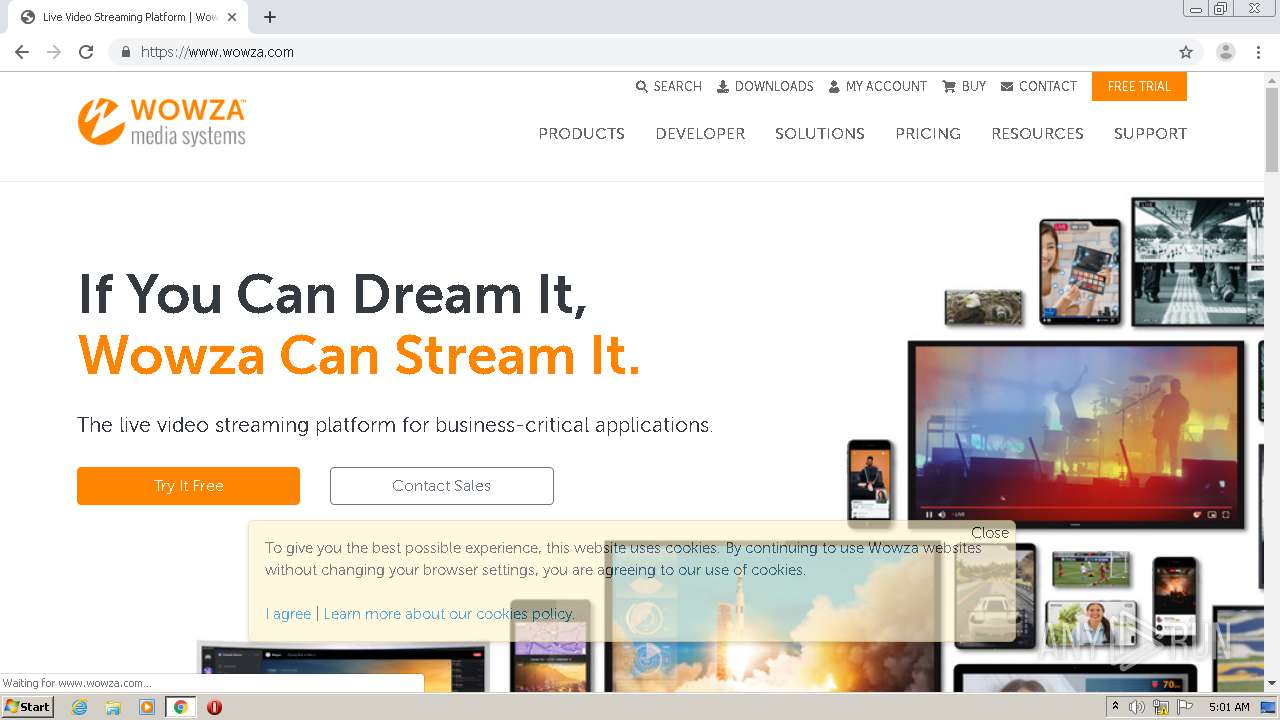The height and width of the screenshot is (720, 1280).
Task: Open the Chrome three-dot menu
Action: (1258, 52)
